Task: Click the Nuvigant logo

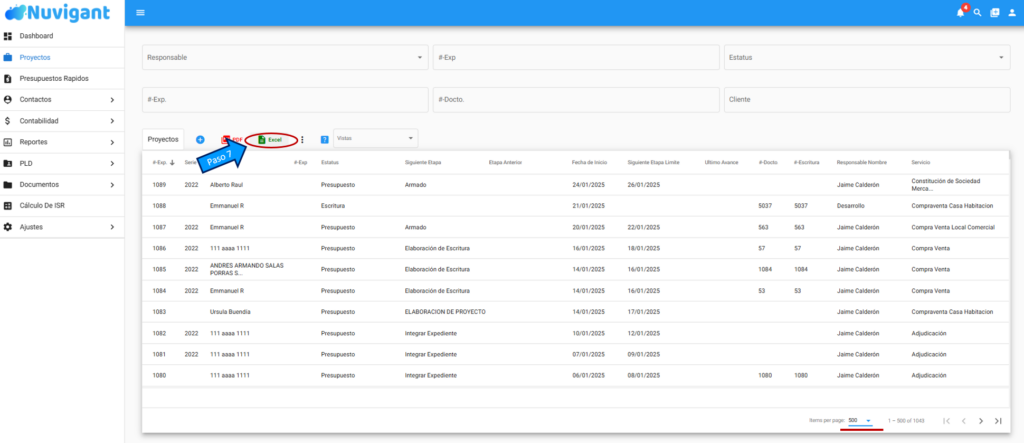Action: point(57,12)
